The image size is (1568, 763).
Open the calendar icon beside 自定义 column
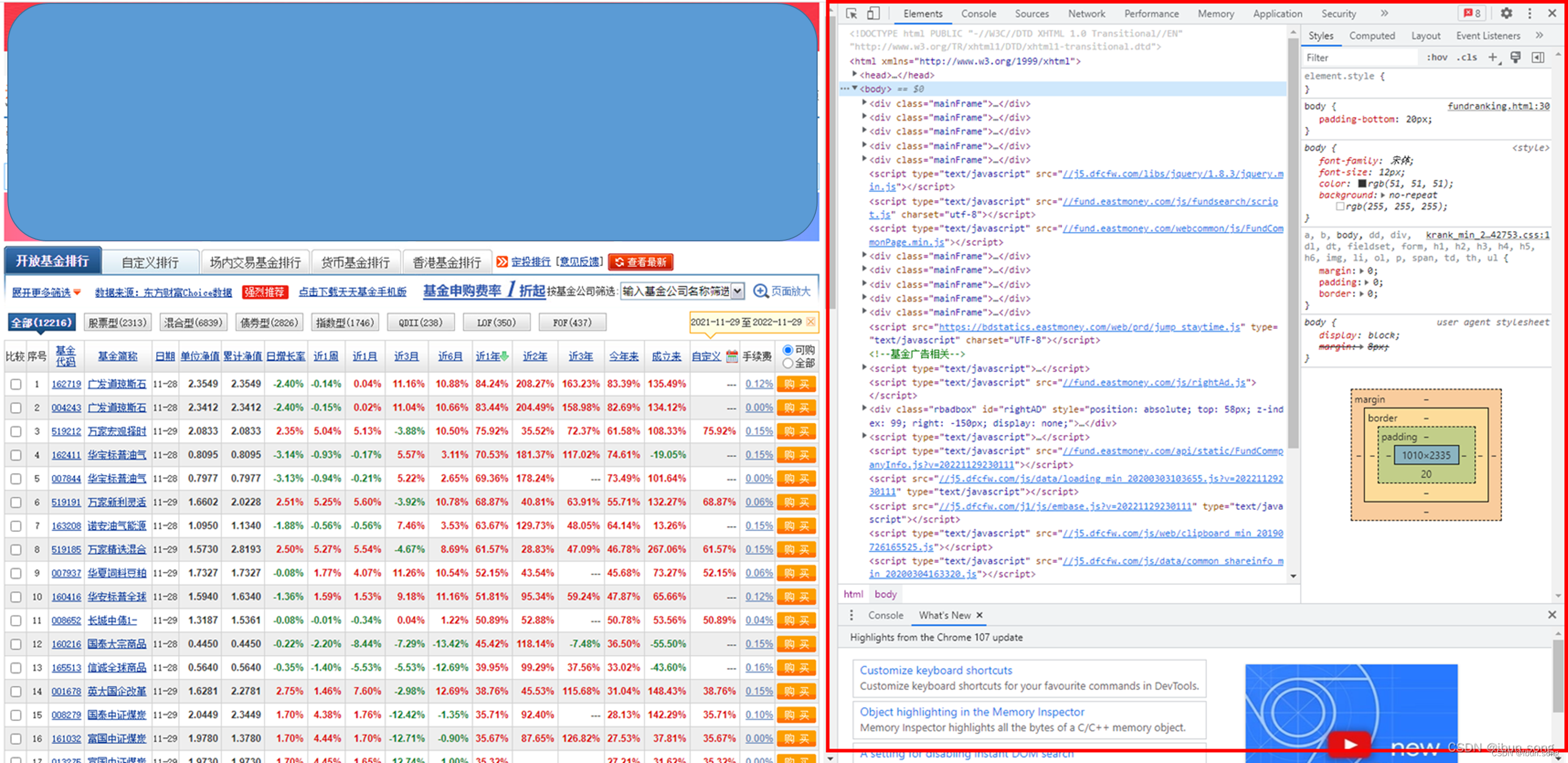point(732,356)
